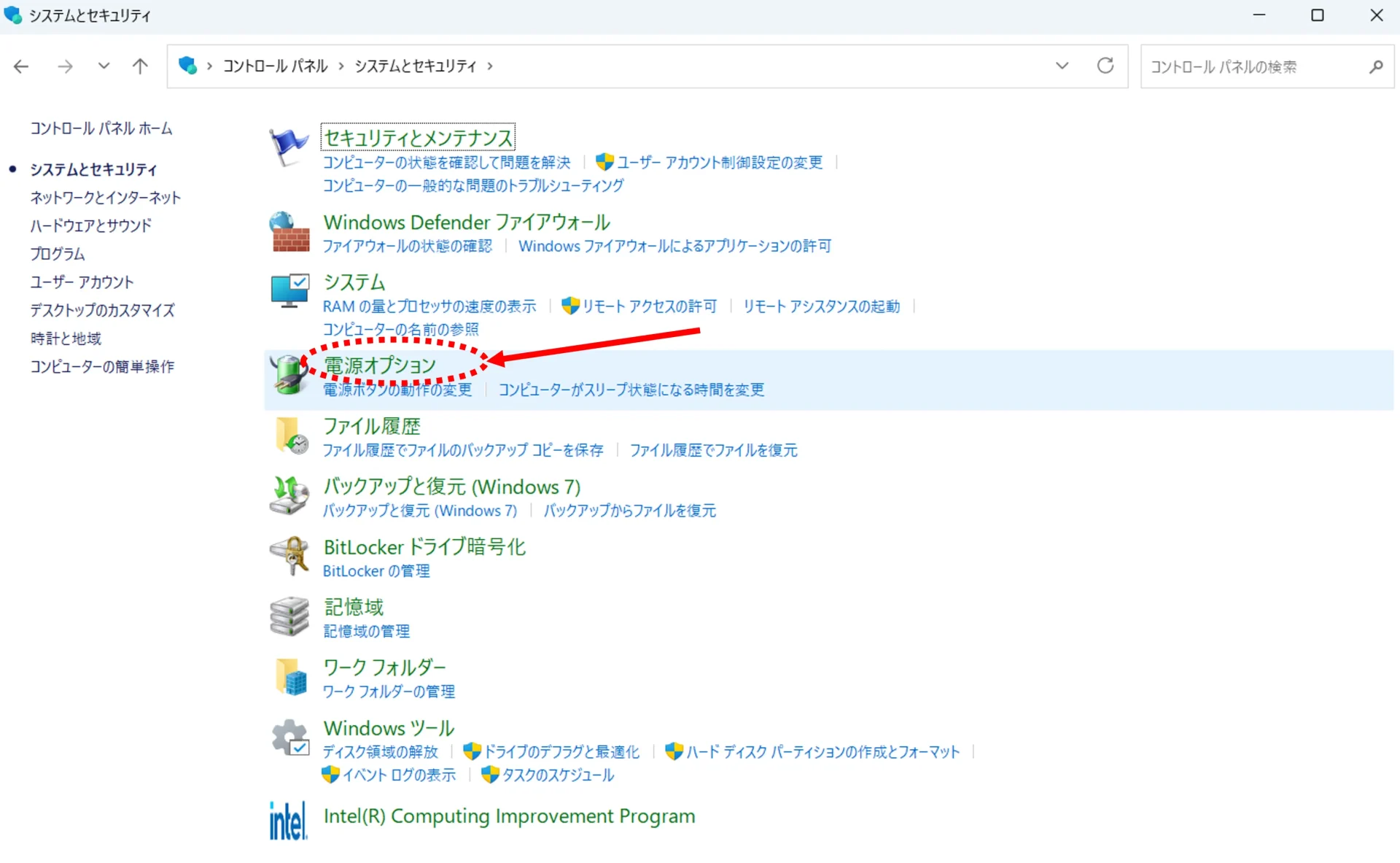Open コントロール パネル ホーム in sidebar
The width and height of the screenshot is (1400, 863).
click(x=101, y=128)
